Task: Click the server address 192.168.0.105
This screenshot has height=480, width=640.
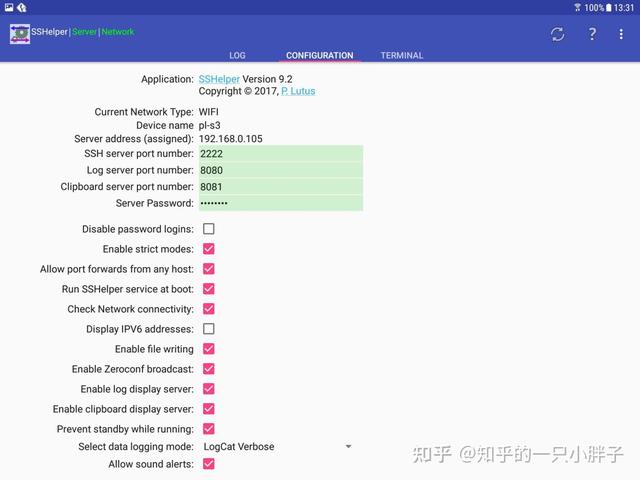Action: click(231, 139)
